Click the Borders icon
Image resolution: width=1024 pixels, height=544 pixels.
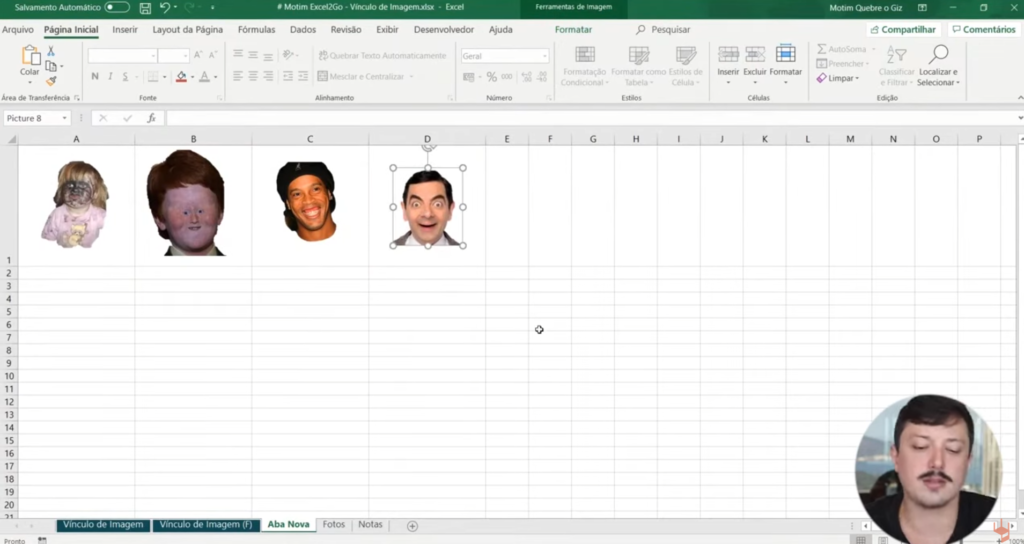[152, 76]
